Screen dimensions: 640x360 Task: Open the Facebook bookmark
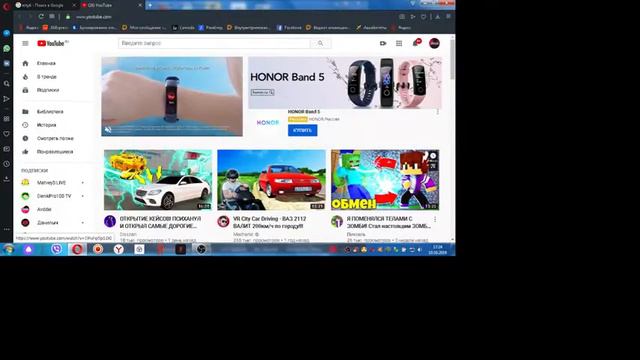[289, 28]
